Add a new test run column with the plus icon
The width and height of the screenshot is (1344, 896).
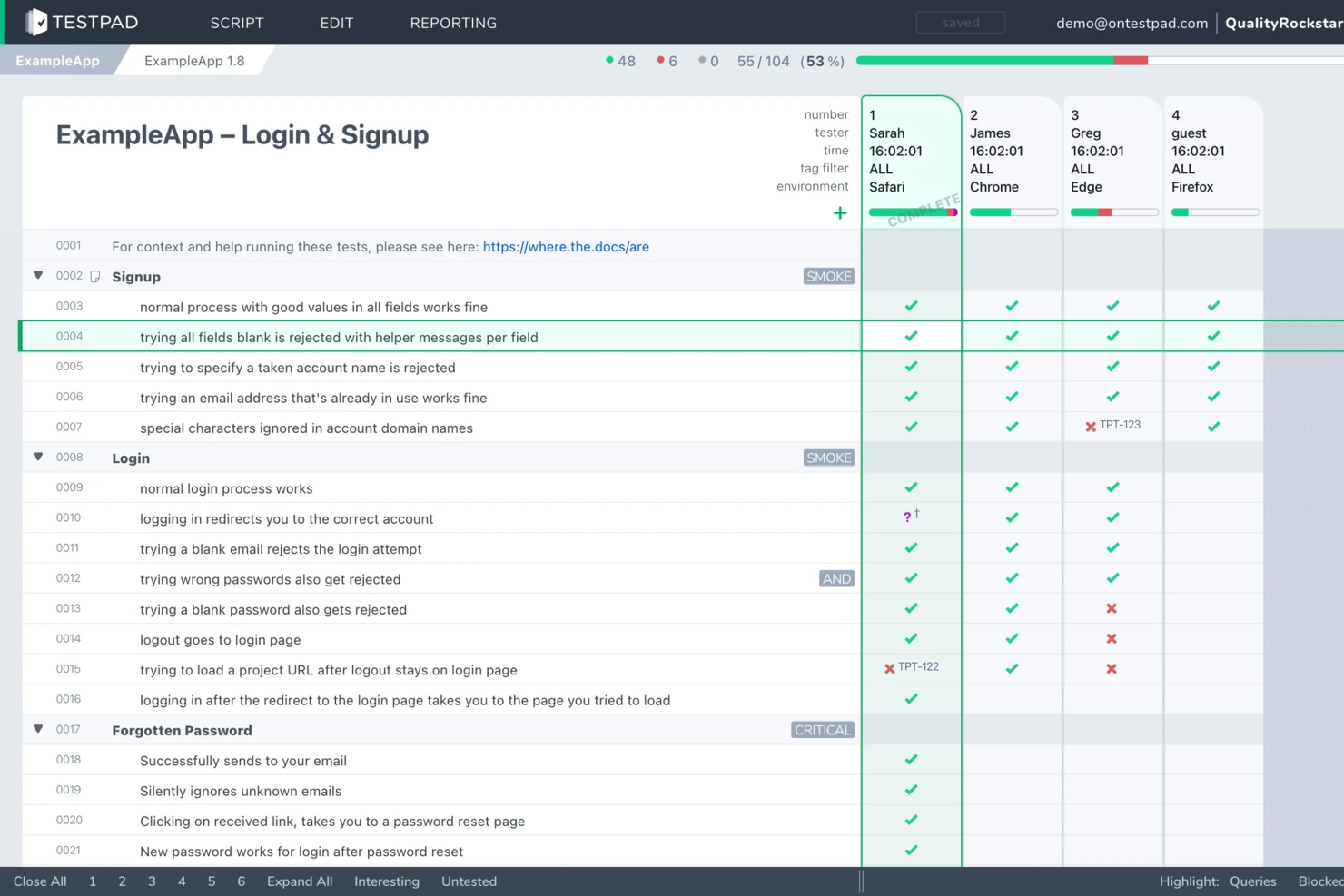click(x=840, y=213)
